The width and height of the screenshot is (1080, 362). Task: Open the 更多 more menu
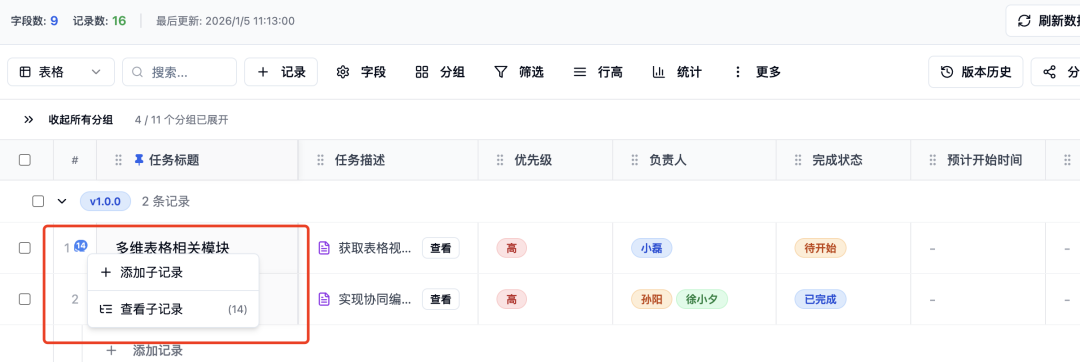tap(756, 72)
